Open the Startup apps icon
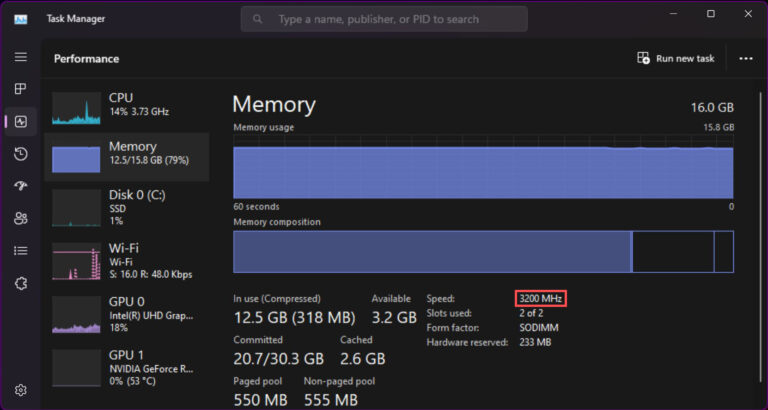Screen dimensions: 768x410 pyautogui.click(x=20, y=186)
